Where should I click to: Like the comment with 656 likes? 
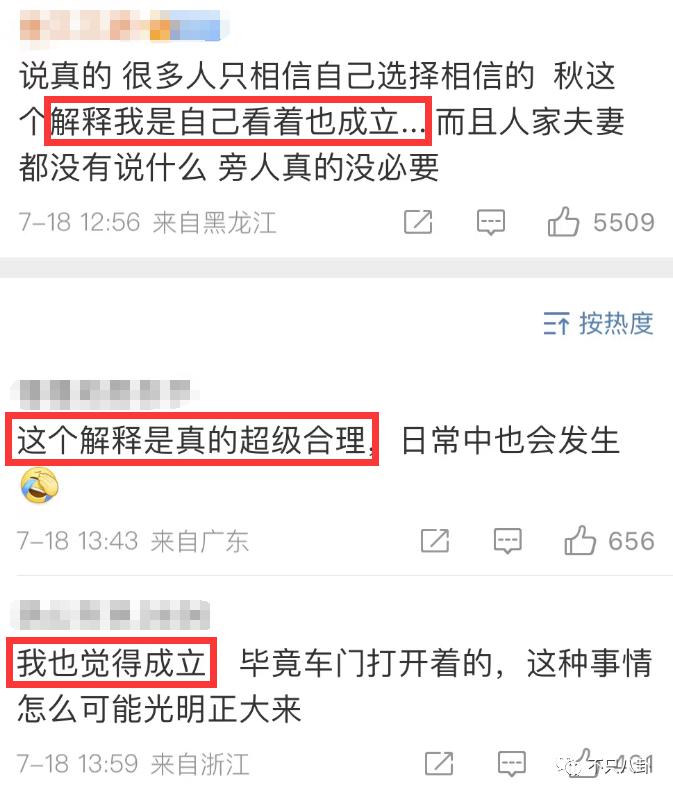580,540
